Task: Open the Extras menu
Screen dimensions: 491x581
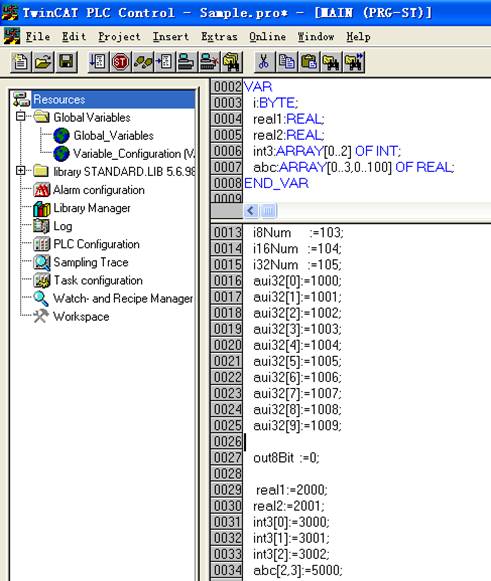Action: click(x=219, y=37)
